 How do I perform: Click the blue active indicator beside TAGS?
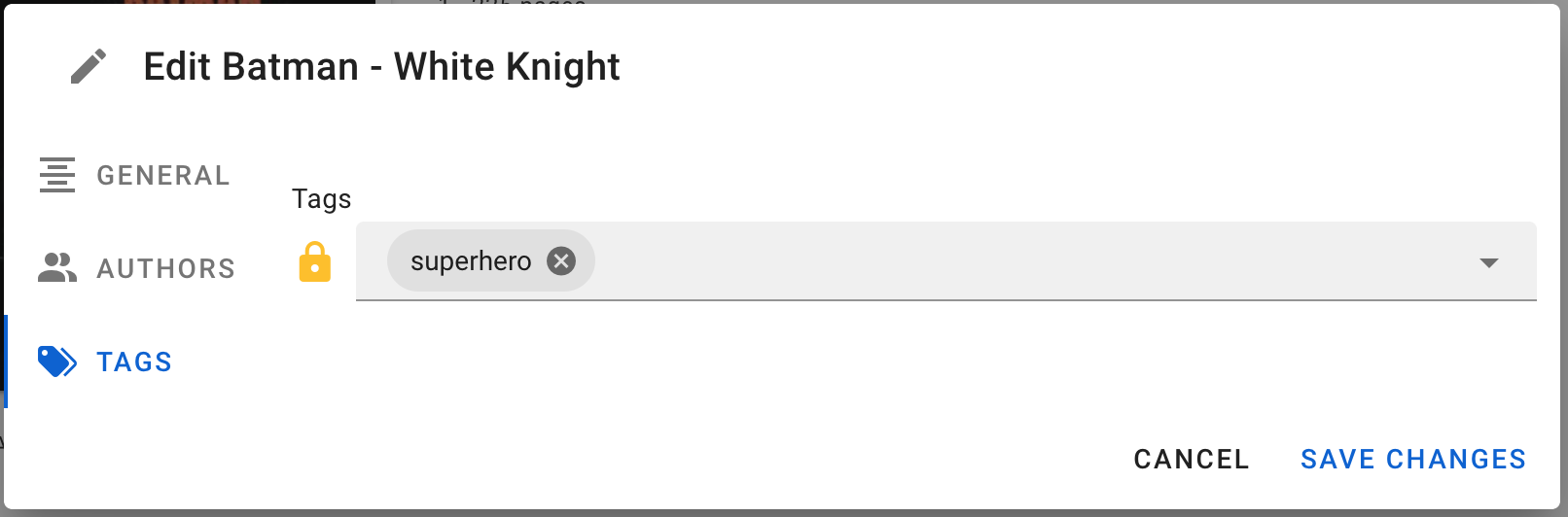6,362
